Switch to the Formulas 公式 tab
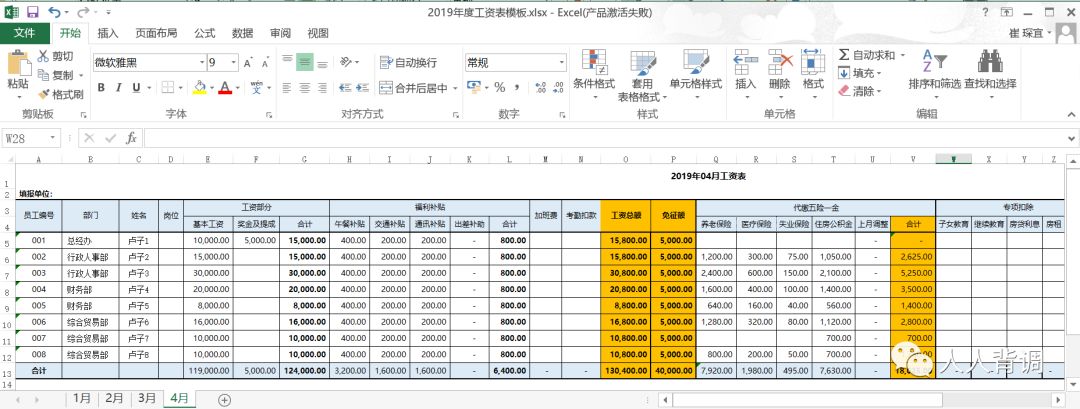 pos(204,33)
